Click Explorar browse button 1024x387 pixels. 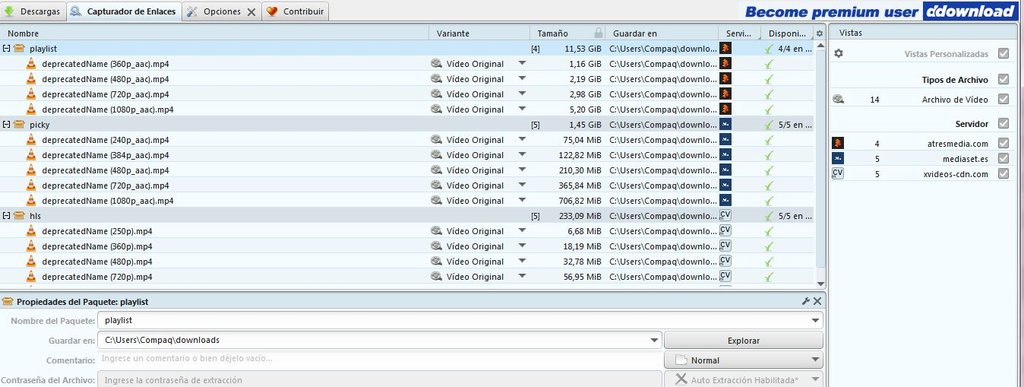coord(744,341)
